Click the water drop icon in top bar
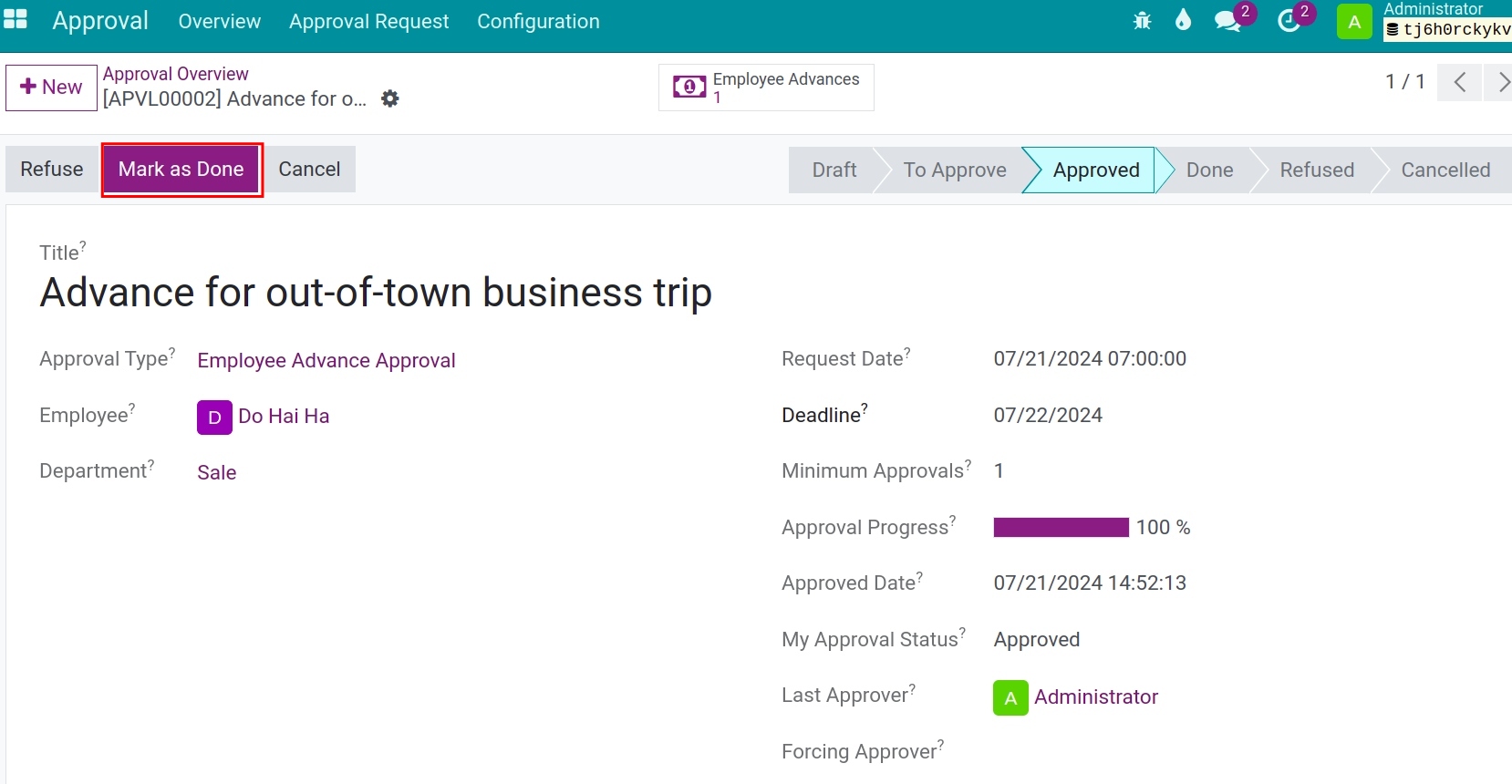Viewport: 1512px width, 784px height. (1183, 20)
